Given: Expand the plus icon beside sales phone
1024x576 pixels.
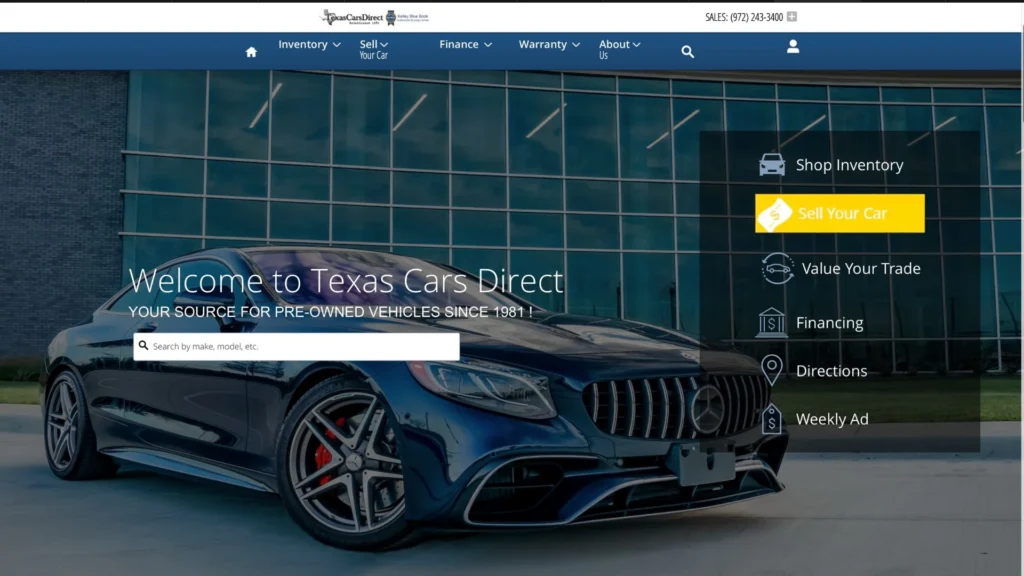Looking at the screenshot, I should [x=792, y=17].
